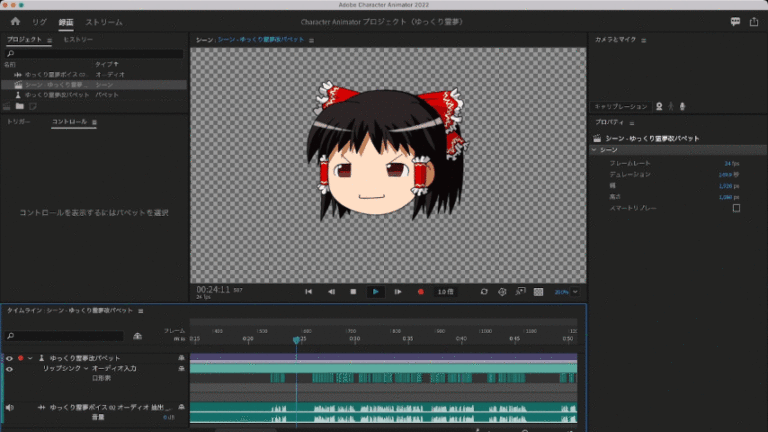Collapse the puppet track chevron
Viewport: 768px width, 432px height.
click(x=30, y=358)
